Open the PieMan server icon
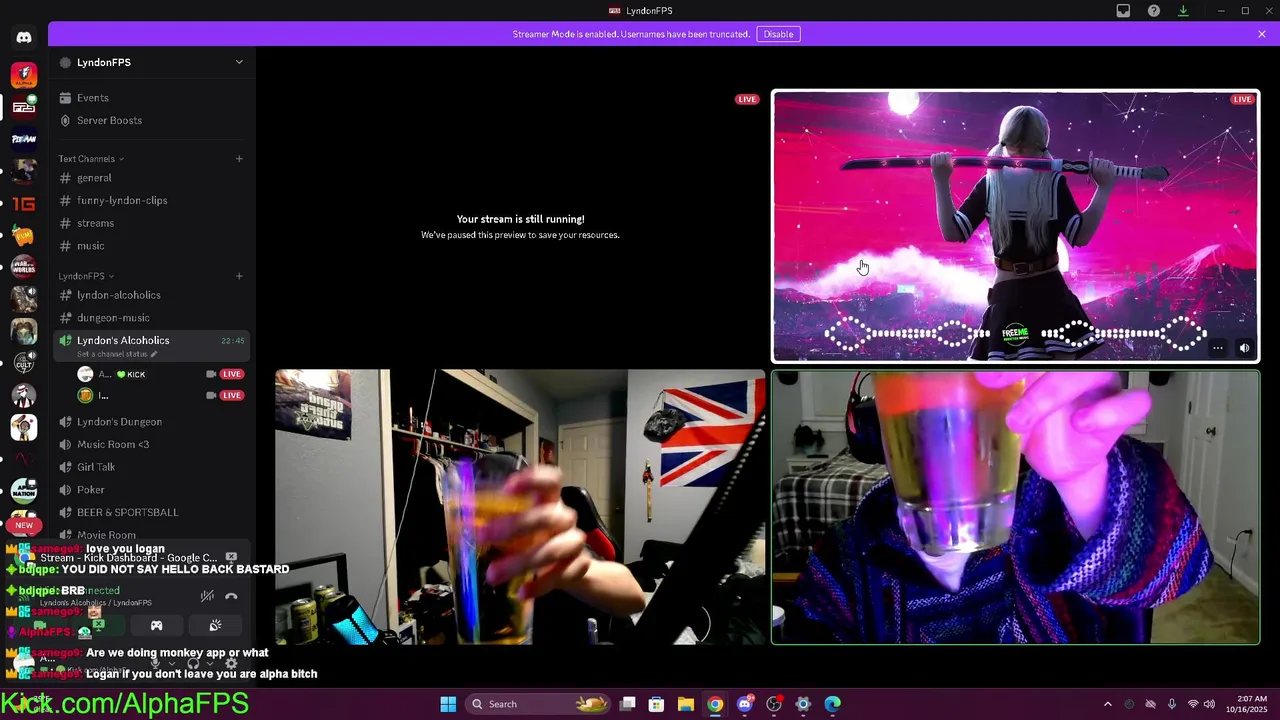The height and width of the screenshot is (720, 1280). 24,139
